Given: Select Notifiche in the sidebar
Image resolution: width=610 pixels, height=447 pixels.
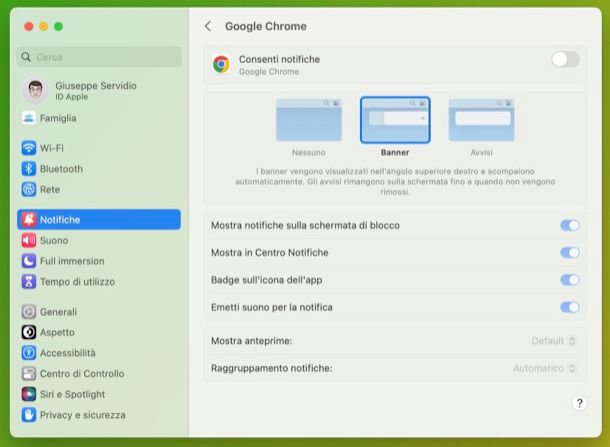Looking at the screenshot, I should [x=99, y=219].
